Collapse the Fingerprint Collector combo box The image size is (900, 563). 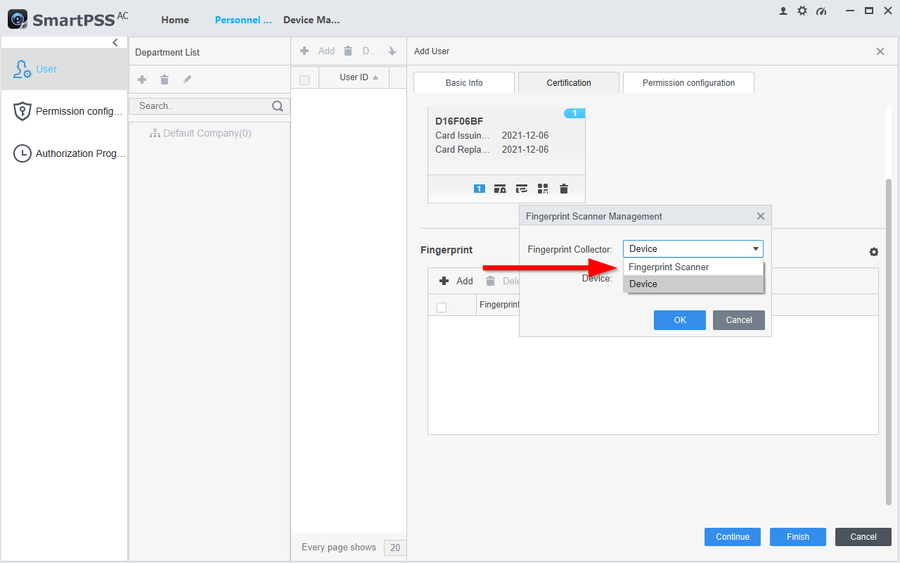756,249
